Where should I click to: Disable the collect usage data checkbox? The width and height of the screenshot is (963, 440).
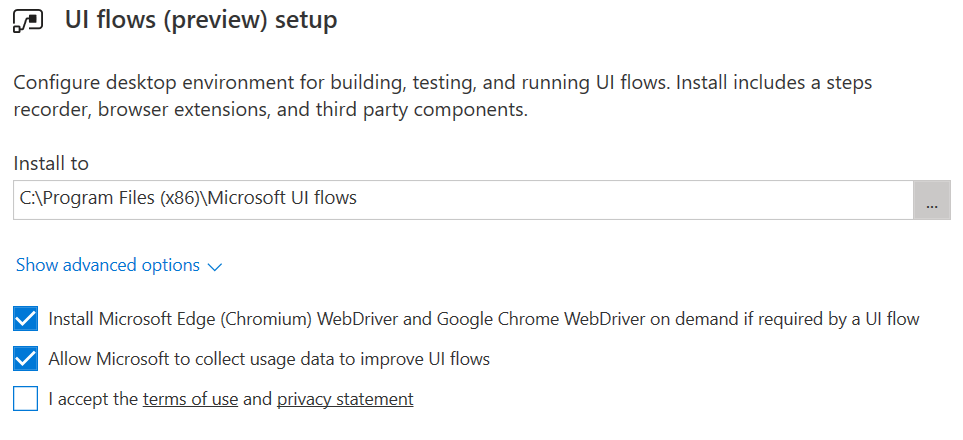coord(25,358)
